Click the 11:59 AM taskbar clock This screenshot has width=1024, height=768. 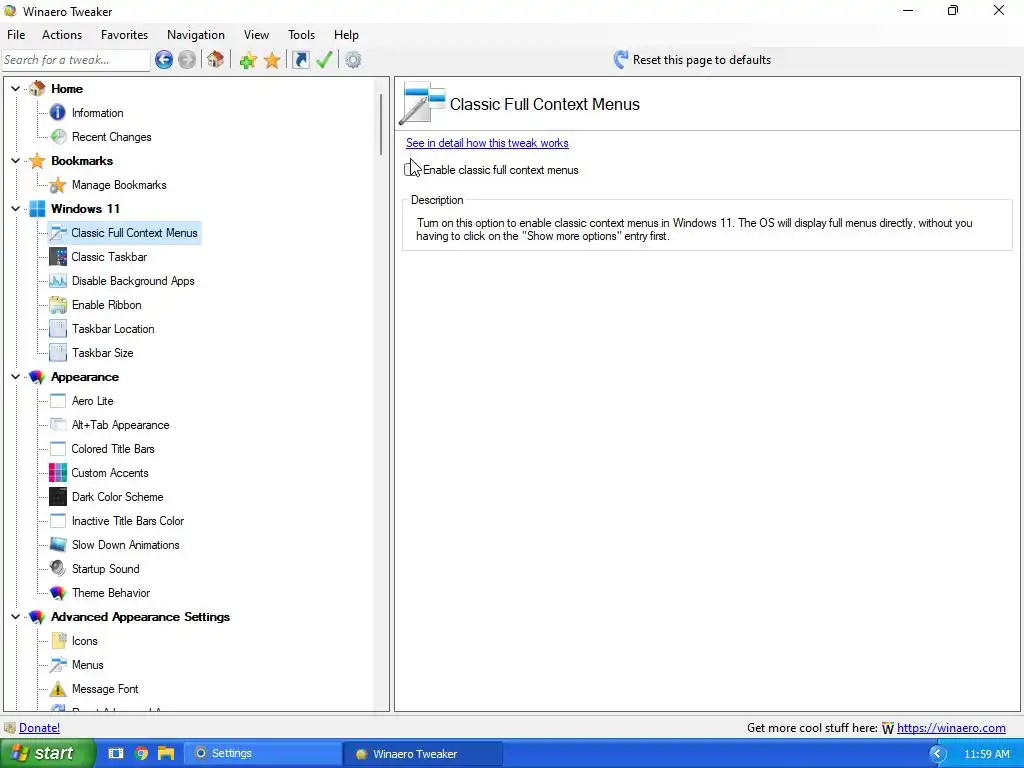click(987, 754)
